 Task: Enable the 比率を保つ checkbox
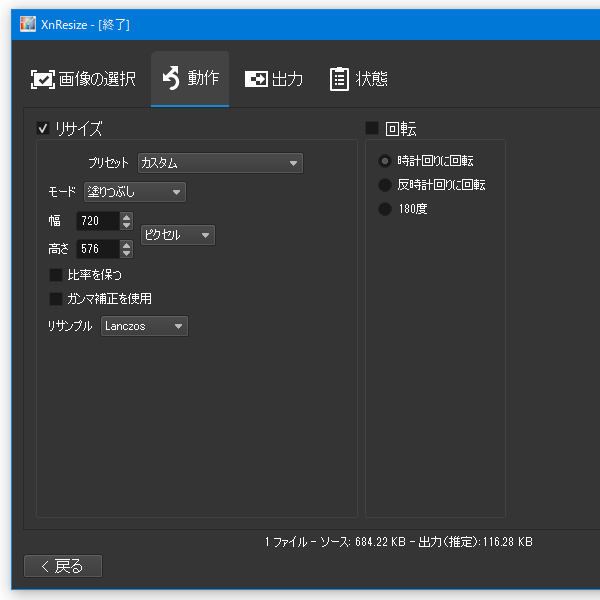[56, 275]
